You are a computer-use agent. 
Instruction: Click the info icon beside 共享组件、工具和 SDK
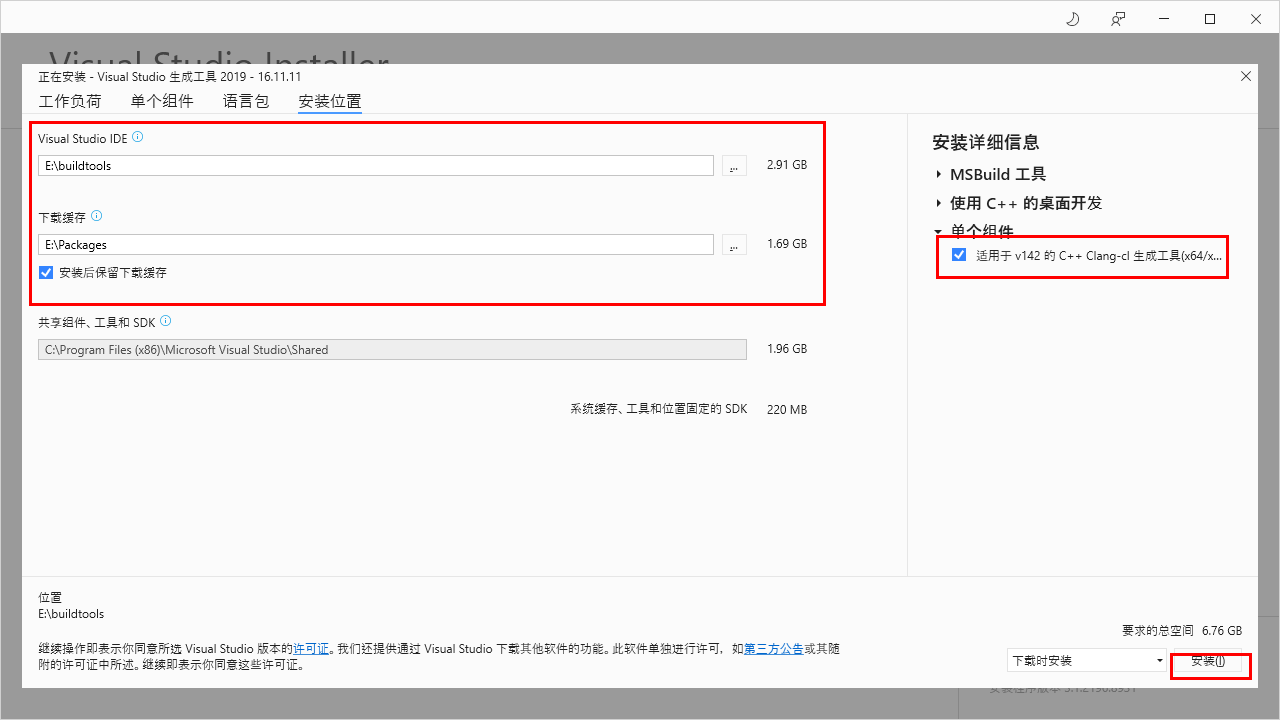[166, 321]
